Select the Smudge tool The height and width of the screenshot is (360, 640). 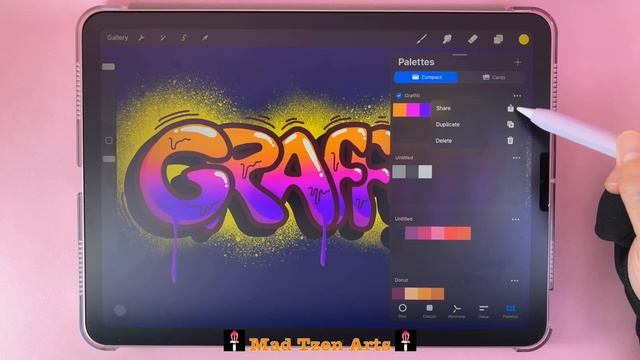447,39
